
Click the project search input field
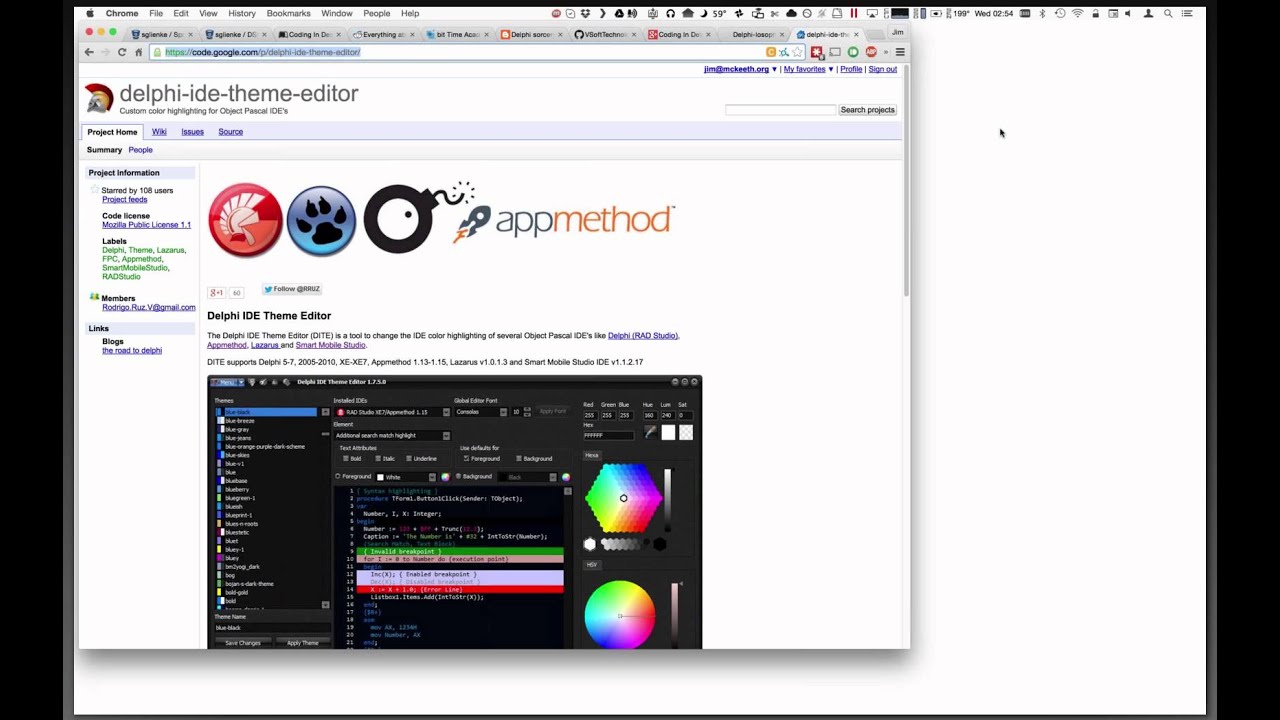pyautogui.click(x=780, y=110)
